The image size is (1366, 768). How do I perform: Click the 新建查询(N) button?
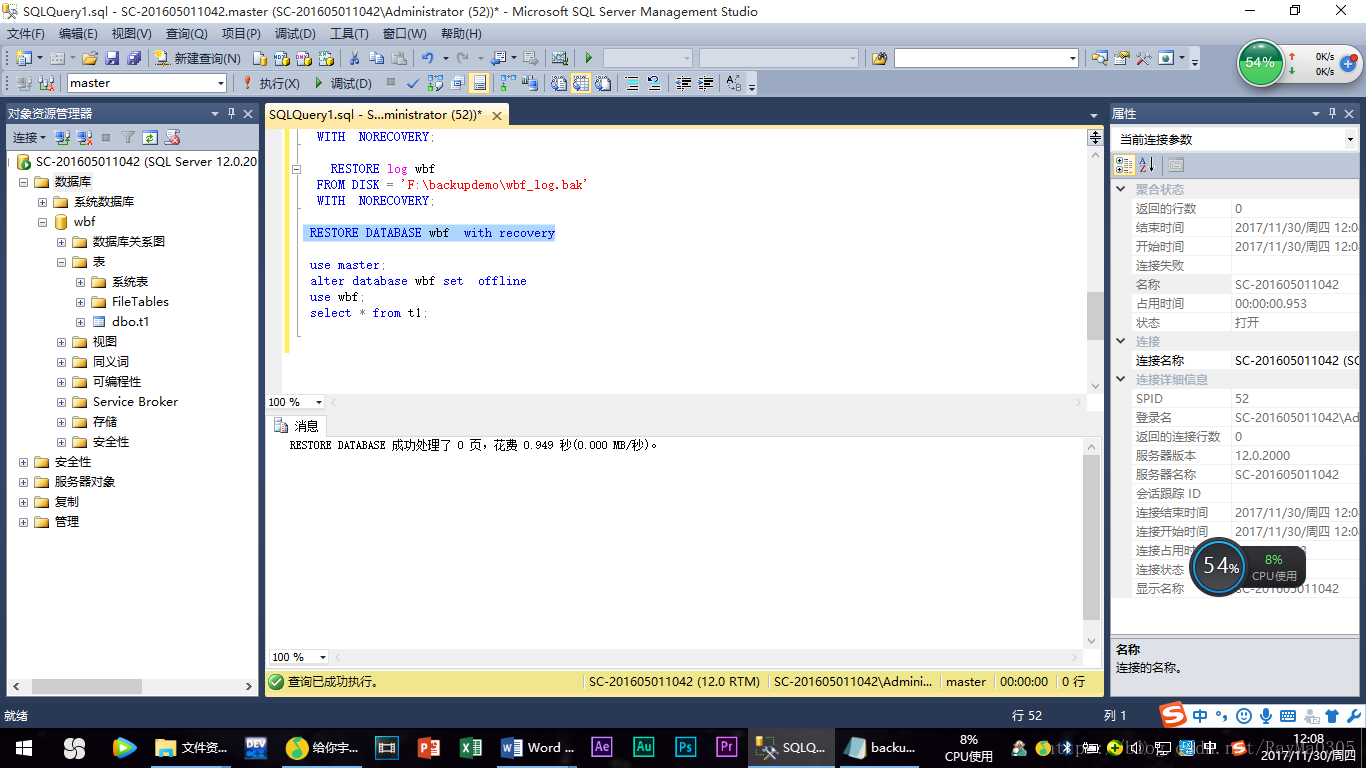pos(197,58)
